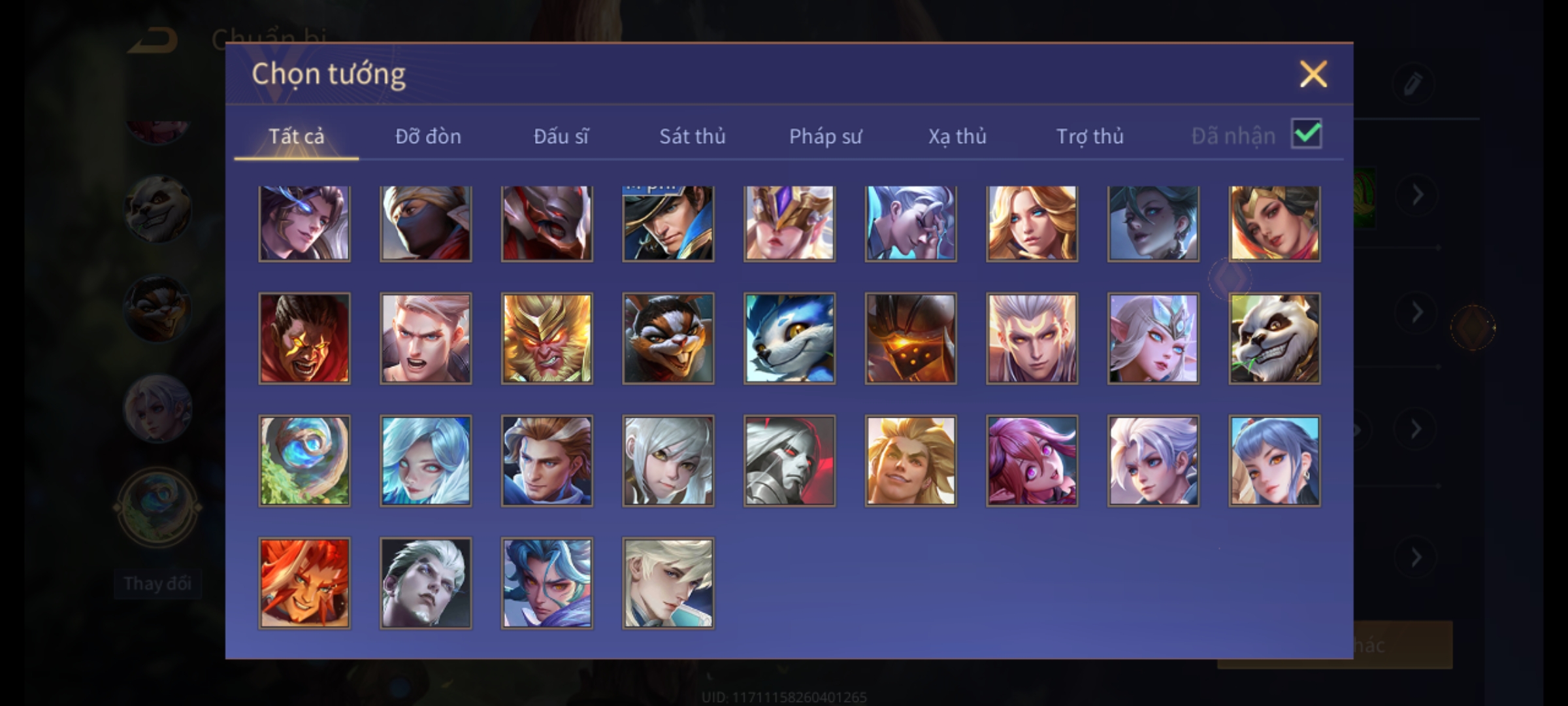Switch to the Đỡ đòn tab

428,136
